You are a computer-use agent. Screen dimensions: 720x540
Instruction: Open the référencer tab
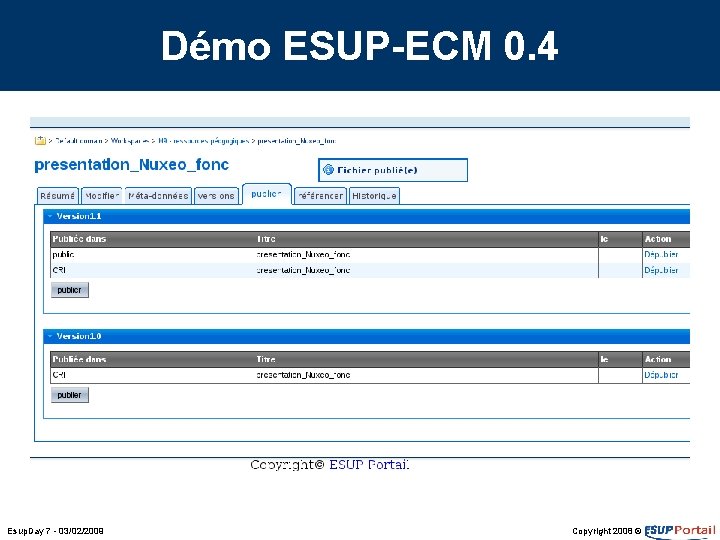[320, 196]
